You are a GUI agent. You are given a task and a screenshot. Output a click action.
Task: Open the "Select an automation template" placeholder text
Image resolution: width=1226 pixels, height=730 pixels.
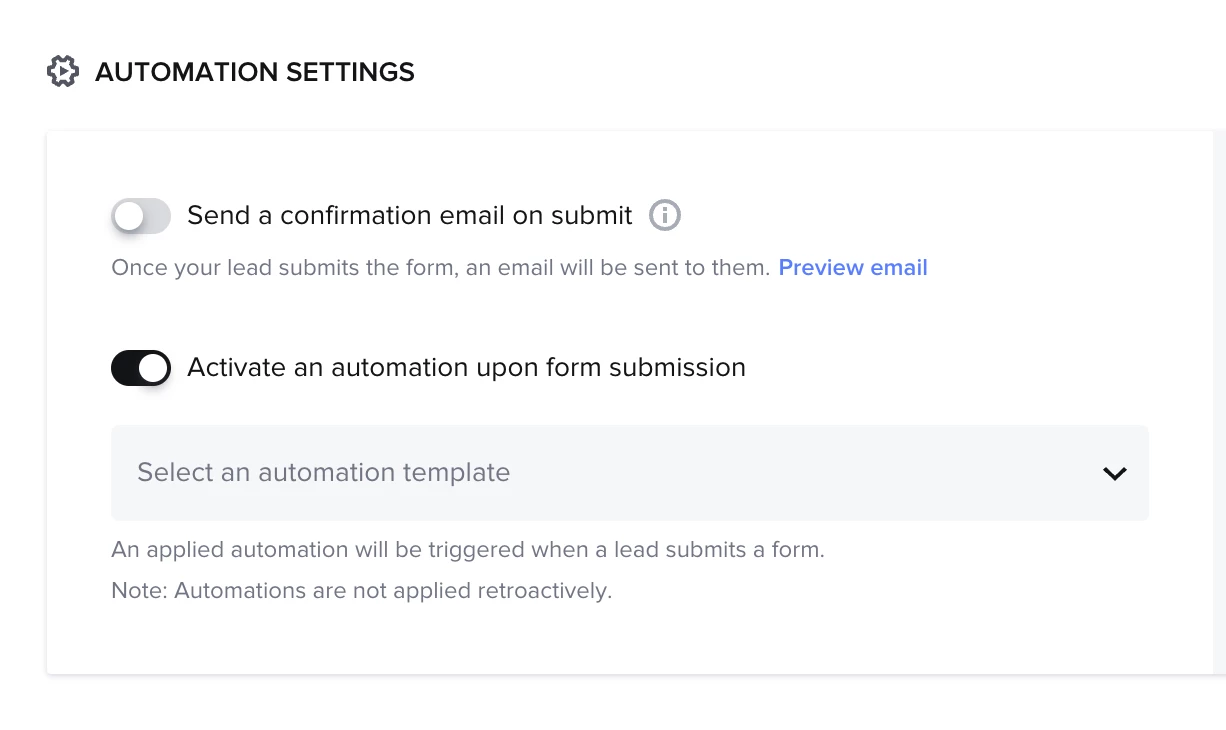coord(323,473)
